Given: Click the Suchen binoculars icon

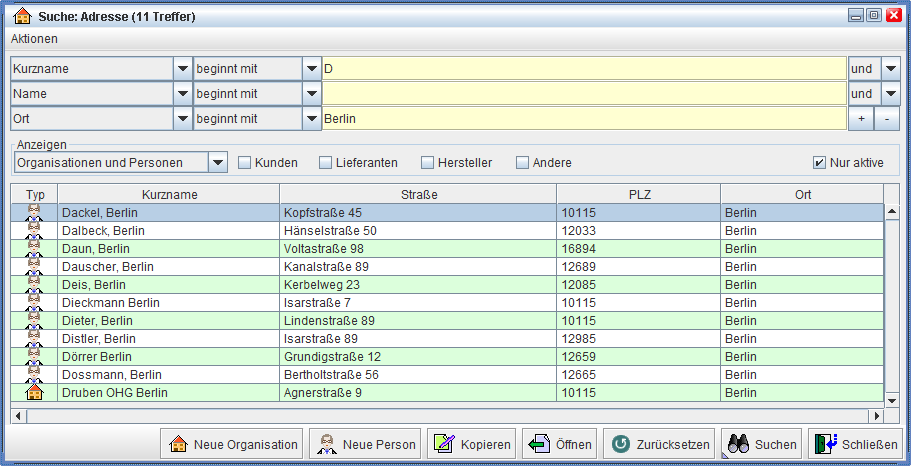Looking at the screenshot, I should coord(738,444).
